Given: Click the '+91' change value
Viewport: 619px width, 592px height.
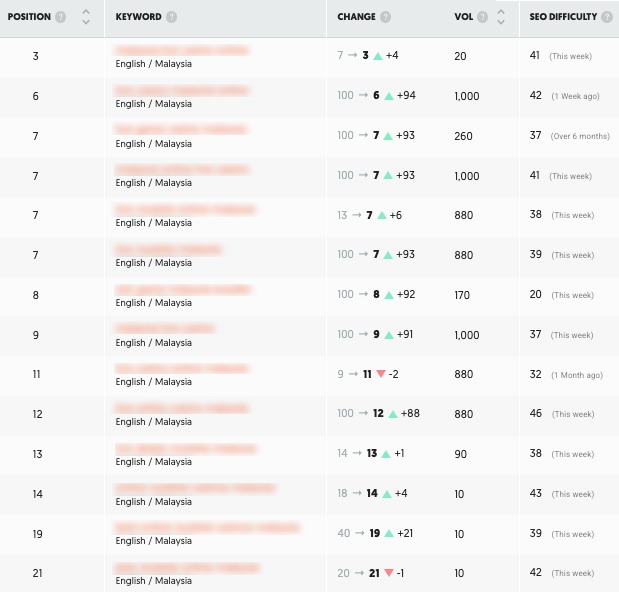Looking at the screenshot, I should coord(405,334).
